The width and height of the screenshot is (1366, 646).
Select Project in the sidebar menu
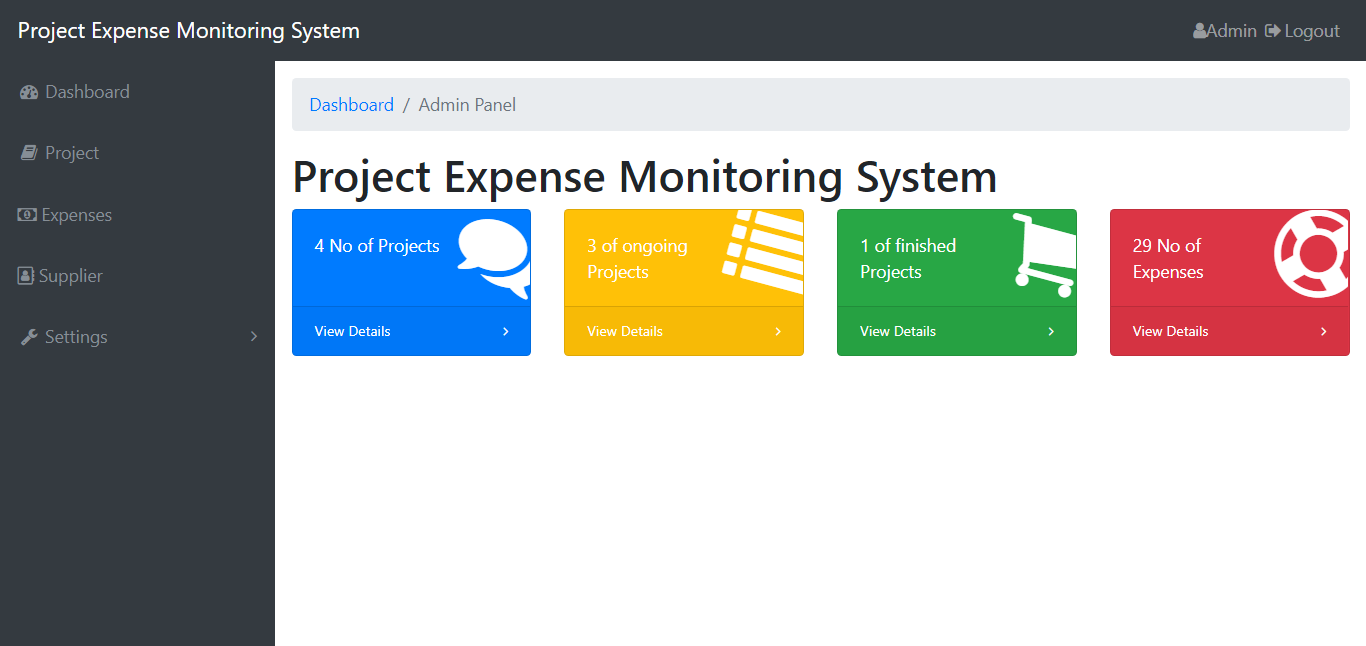click(71, 152)
